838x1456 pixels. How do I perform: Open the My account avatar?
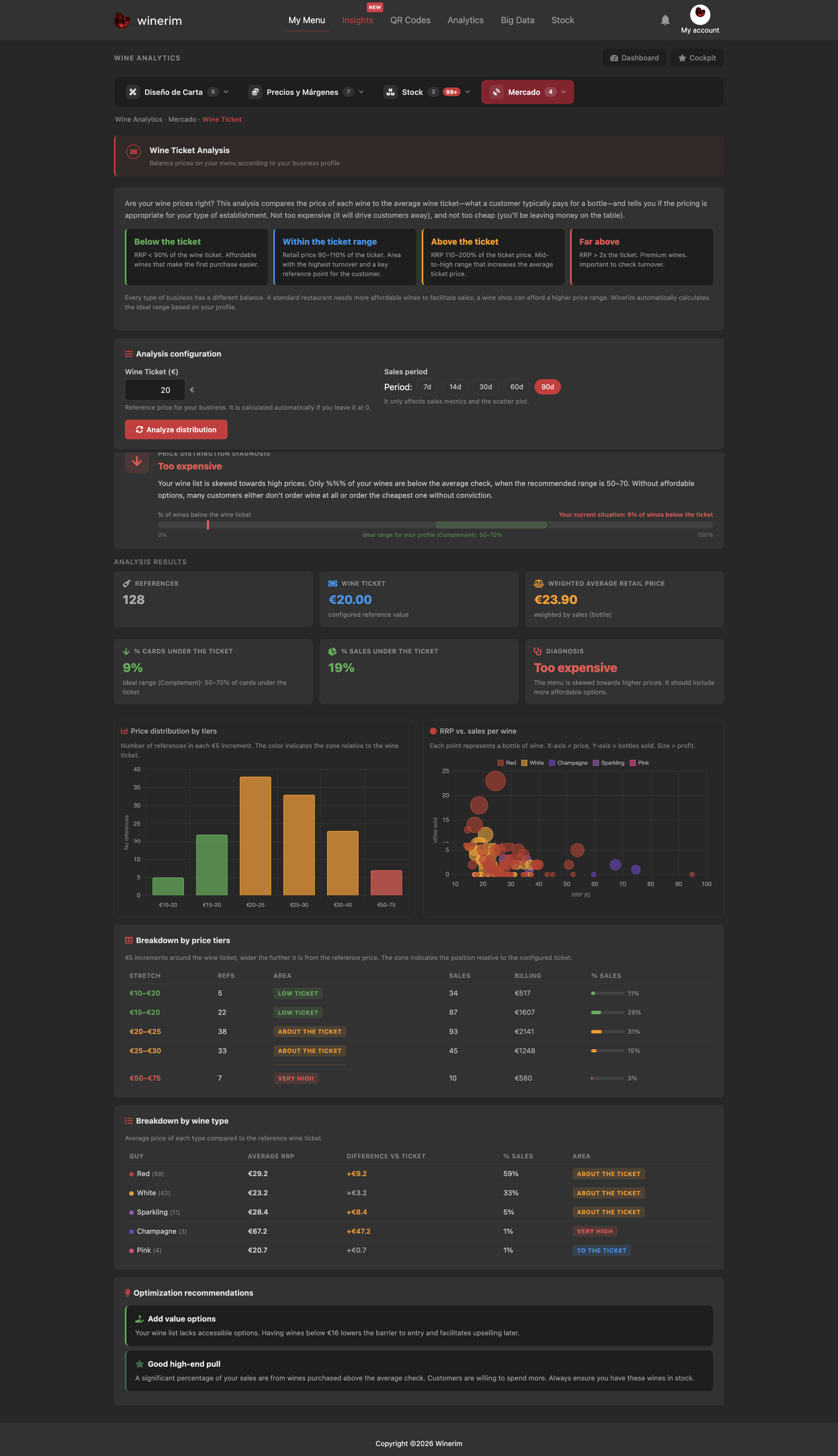[700, 14]
